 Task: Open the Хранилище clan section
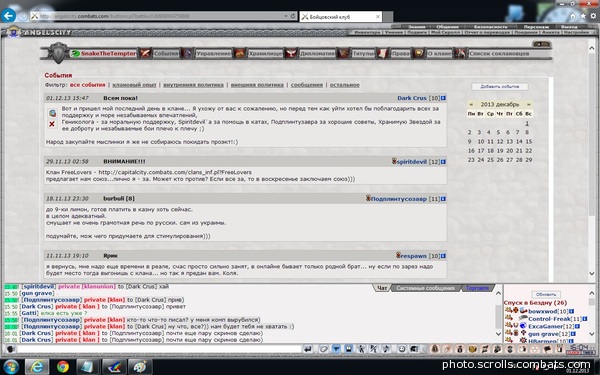tap(265, 54)
